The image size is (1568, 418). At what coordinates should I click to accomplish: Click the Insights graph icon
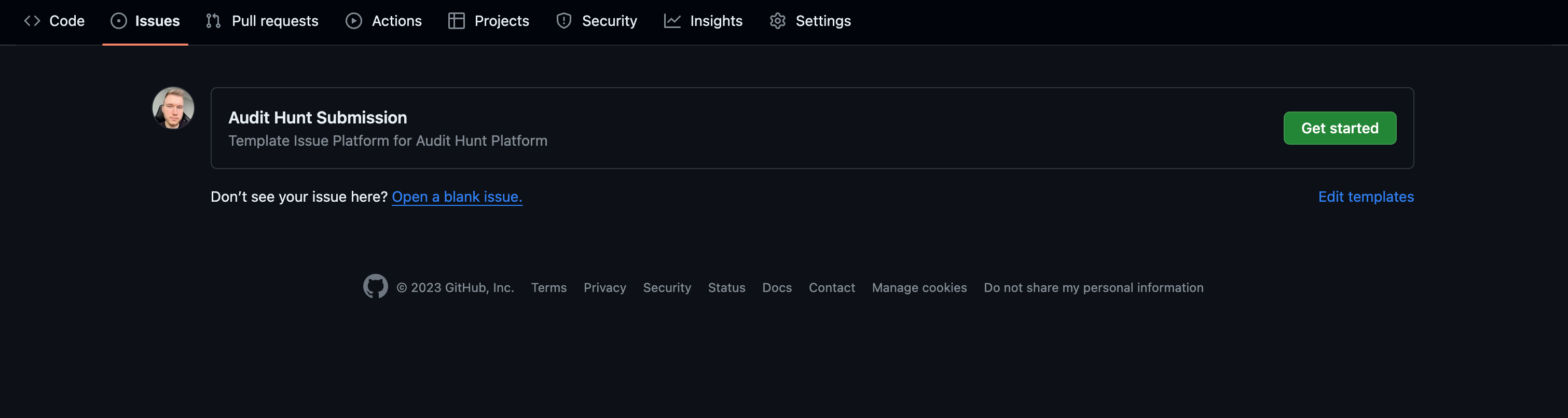tap(672, 21)
